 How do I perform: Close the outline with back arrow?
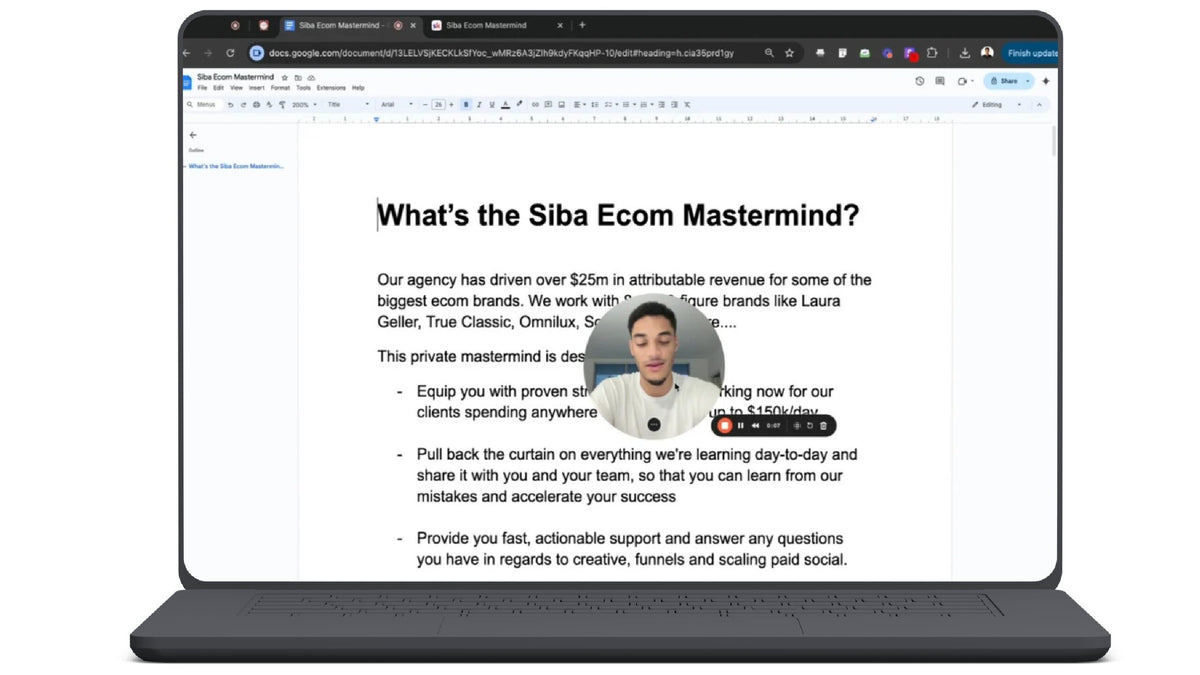193,135
